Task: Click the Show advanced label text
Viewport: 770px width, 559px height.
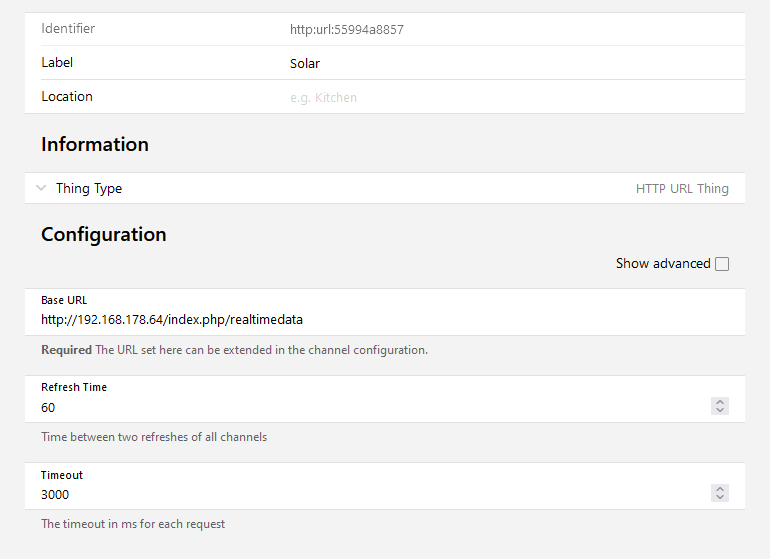Action: [x=662, y=264]
